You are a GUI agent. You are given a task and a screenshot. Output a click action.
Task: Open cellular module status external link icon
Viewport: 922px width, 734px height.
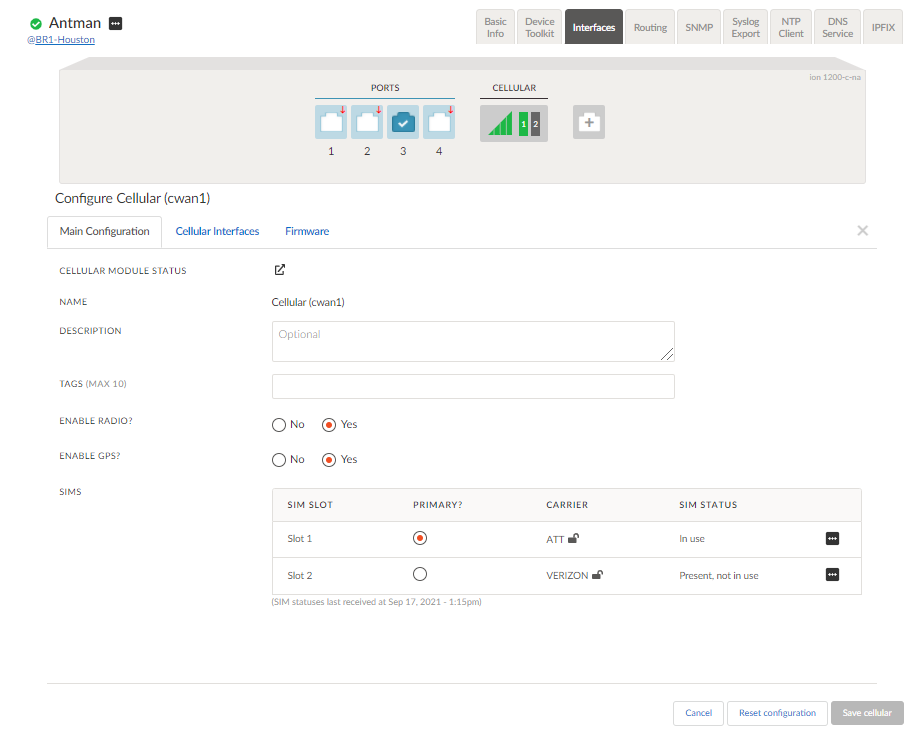280,270
